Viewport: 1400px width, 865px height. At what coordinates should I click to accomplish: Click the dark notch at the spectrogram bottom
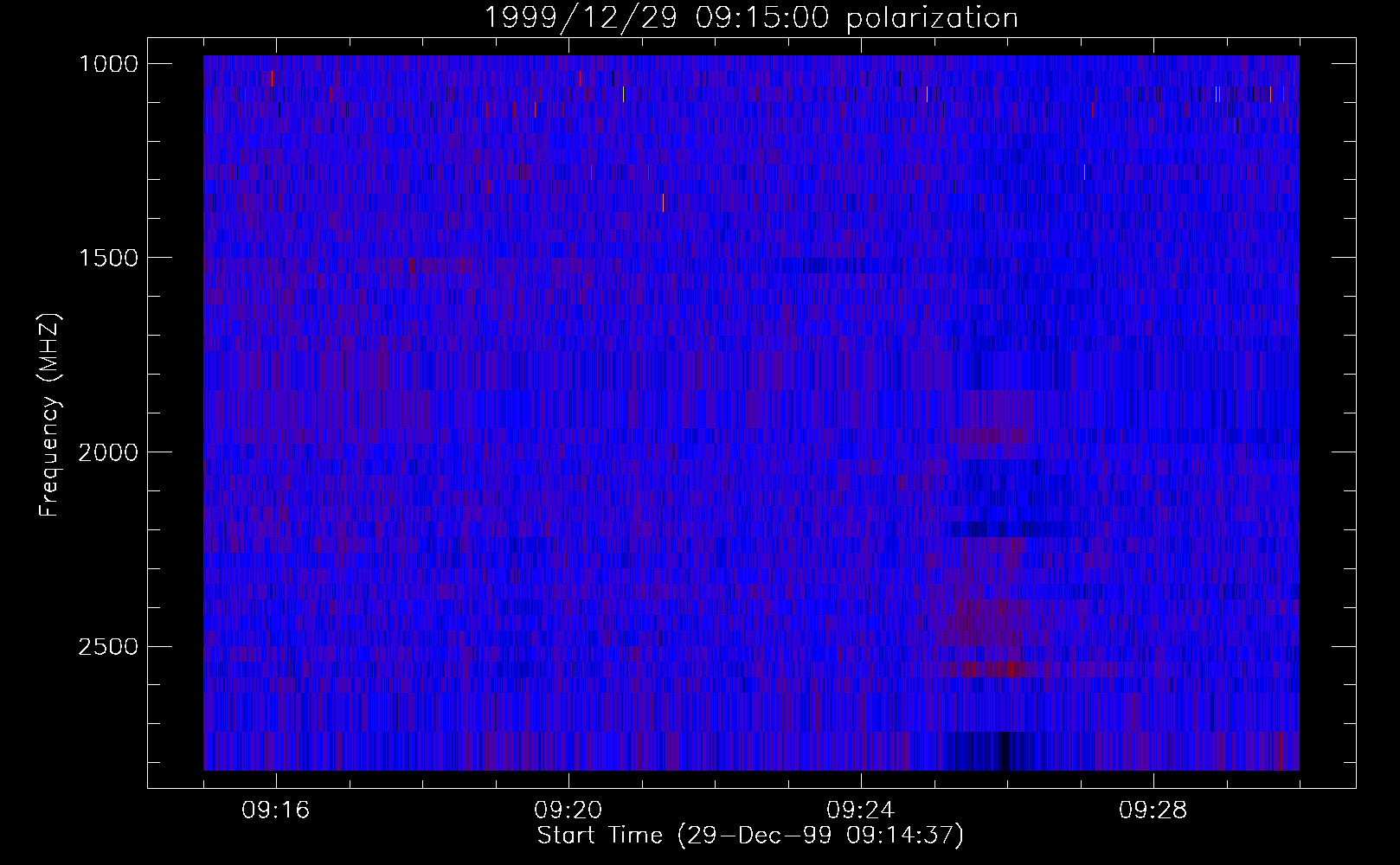(1004, 751)
